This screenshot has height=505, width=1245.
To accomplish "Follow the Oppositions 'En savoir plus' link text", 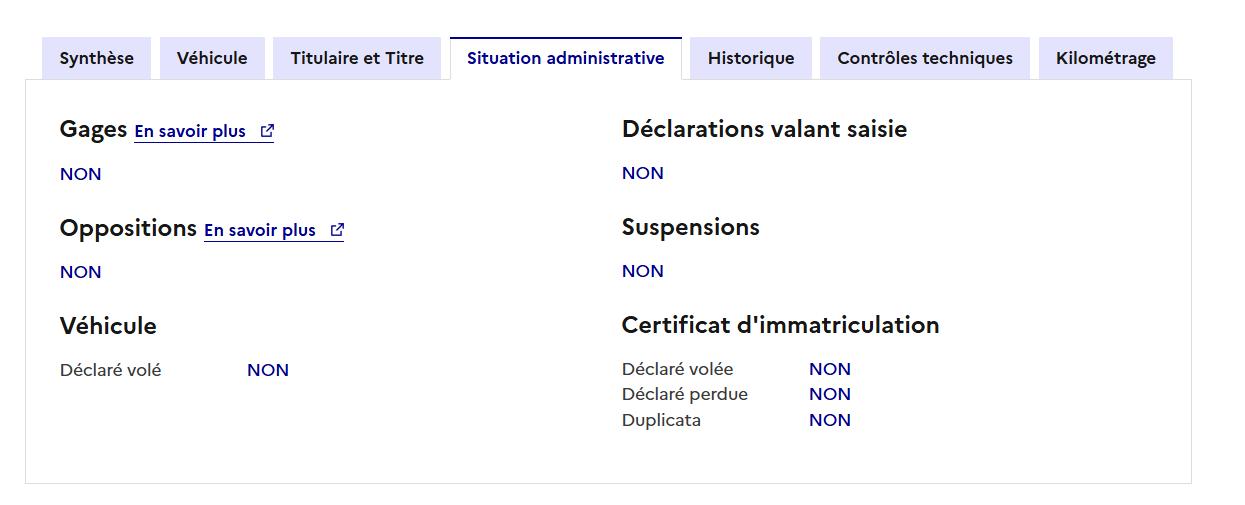I will tap(260, 230).
